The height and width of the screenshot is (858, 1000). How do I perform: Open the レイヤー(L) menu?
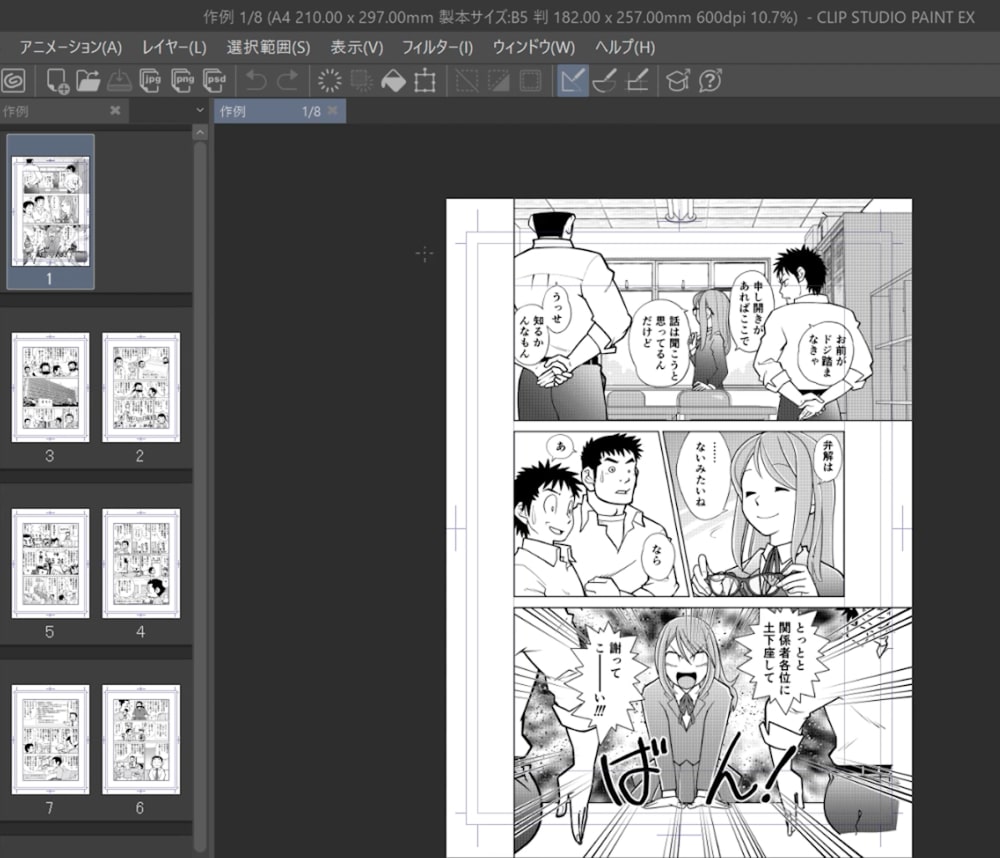[174, 47]
